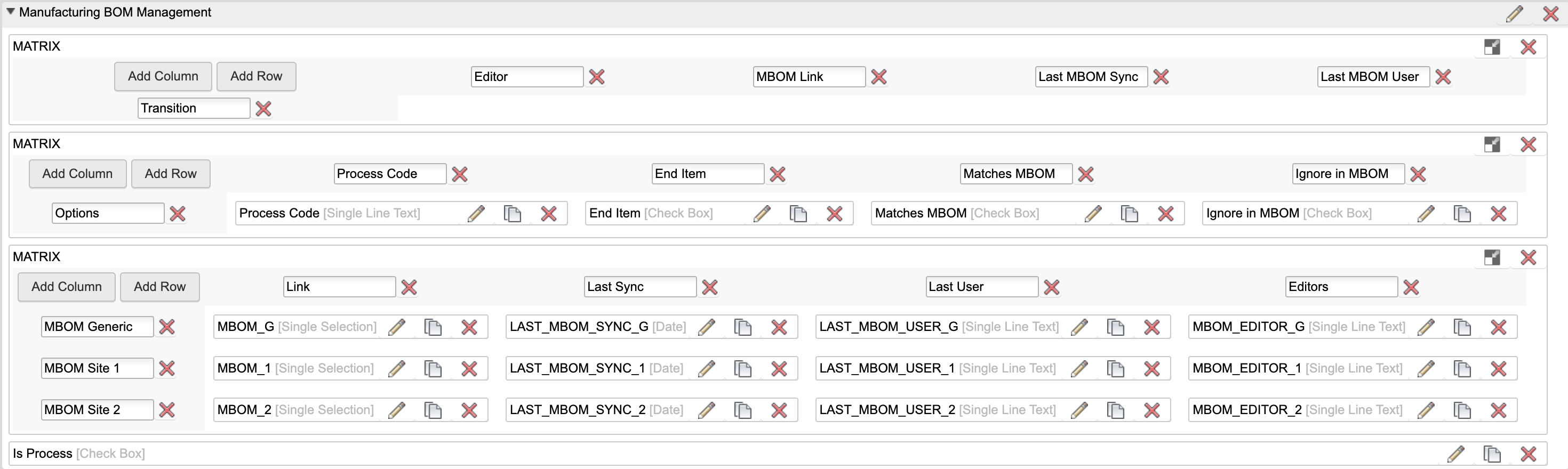Viewport: 1568px width, 469px height.
Task: Click the Transition row name field
Action: point(194,108)
